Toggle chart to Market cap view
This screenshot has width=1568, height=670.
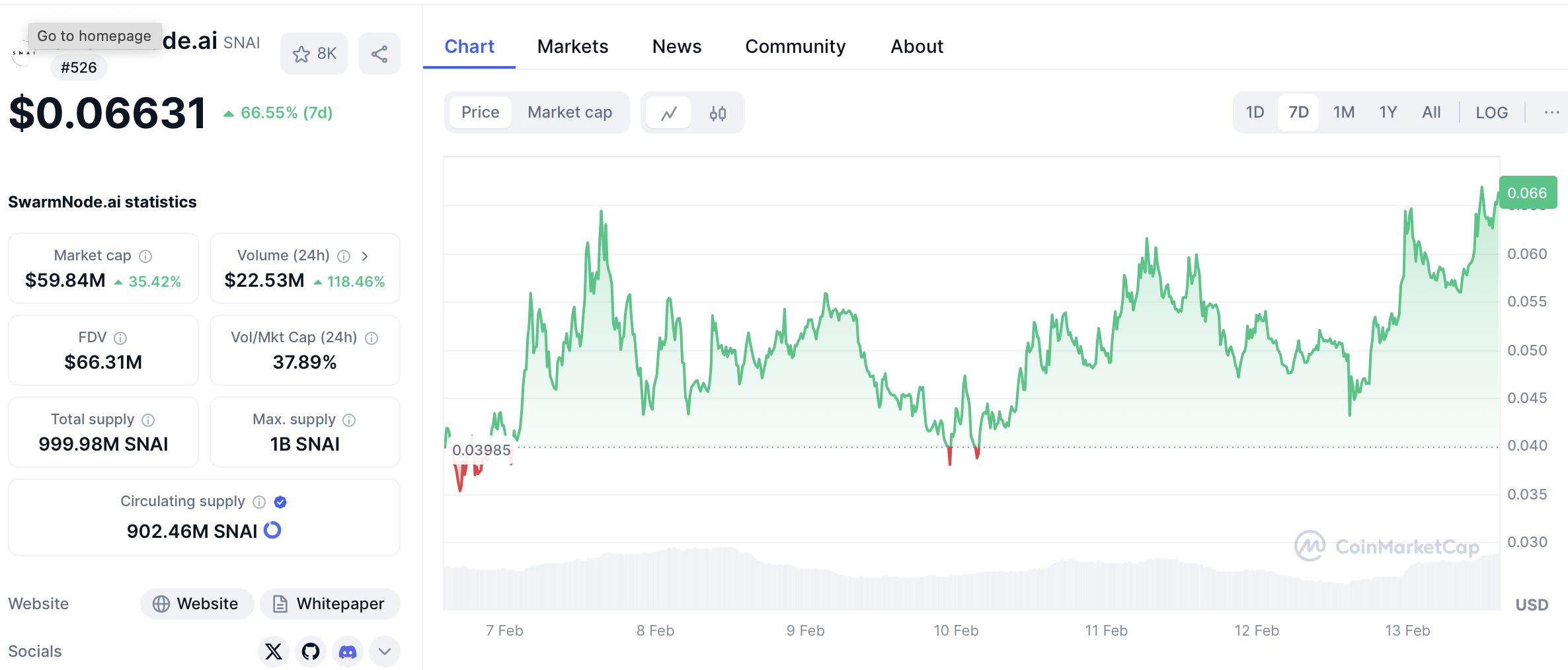[570, 112]
